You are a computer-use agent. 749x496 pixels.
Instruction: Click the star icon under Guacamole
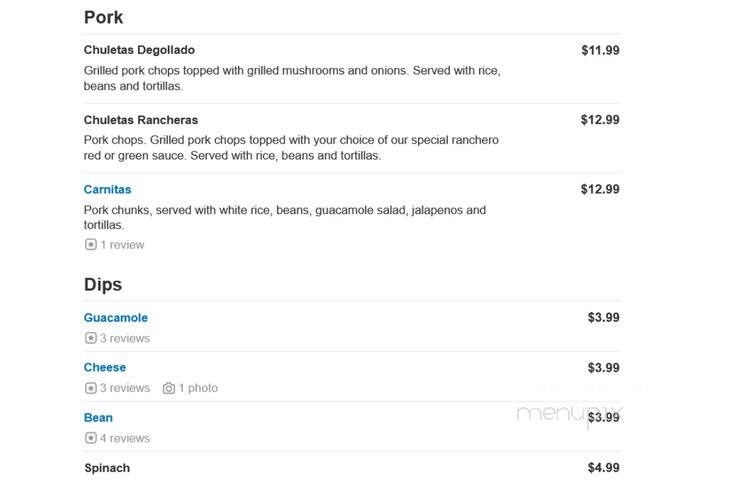91,338
